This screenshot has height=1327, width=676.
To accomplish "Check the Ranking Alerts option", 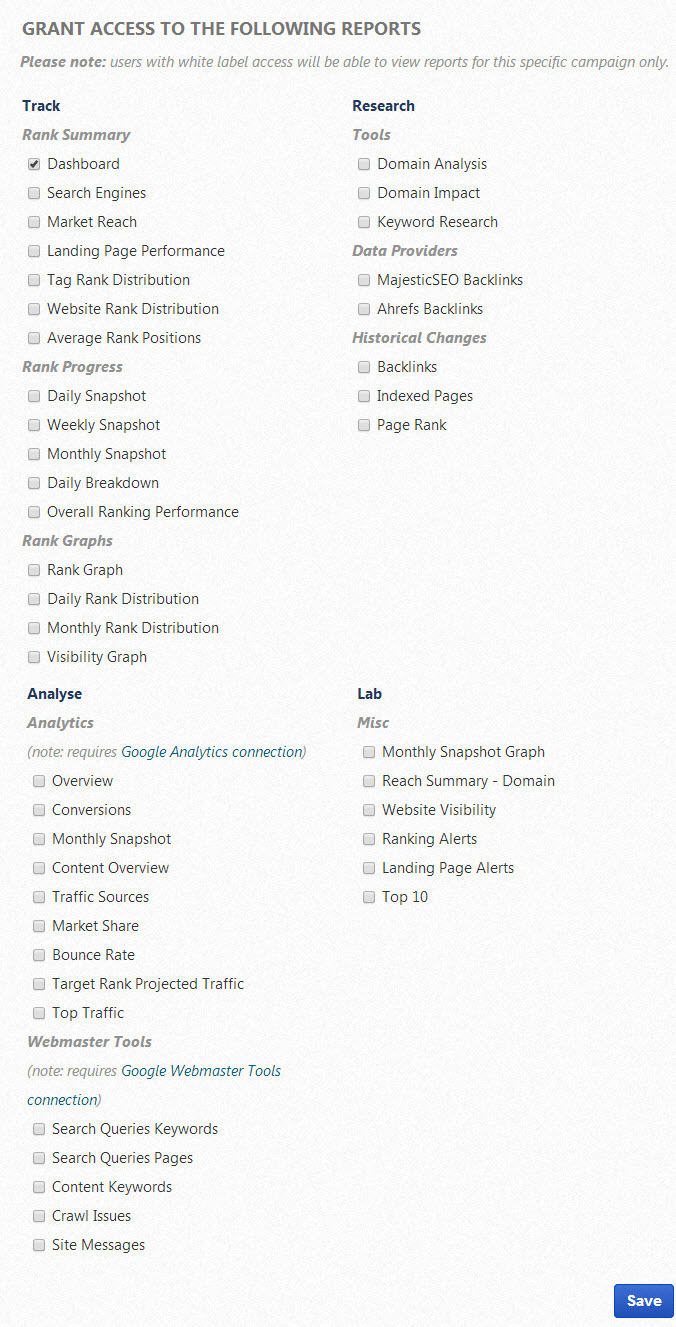I will tap(369, 839).
